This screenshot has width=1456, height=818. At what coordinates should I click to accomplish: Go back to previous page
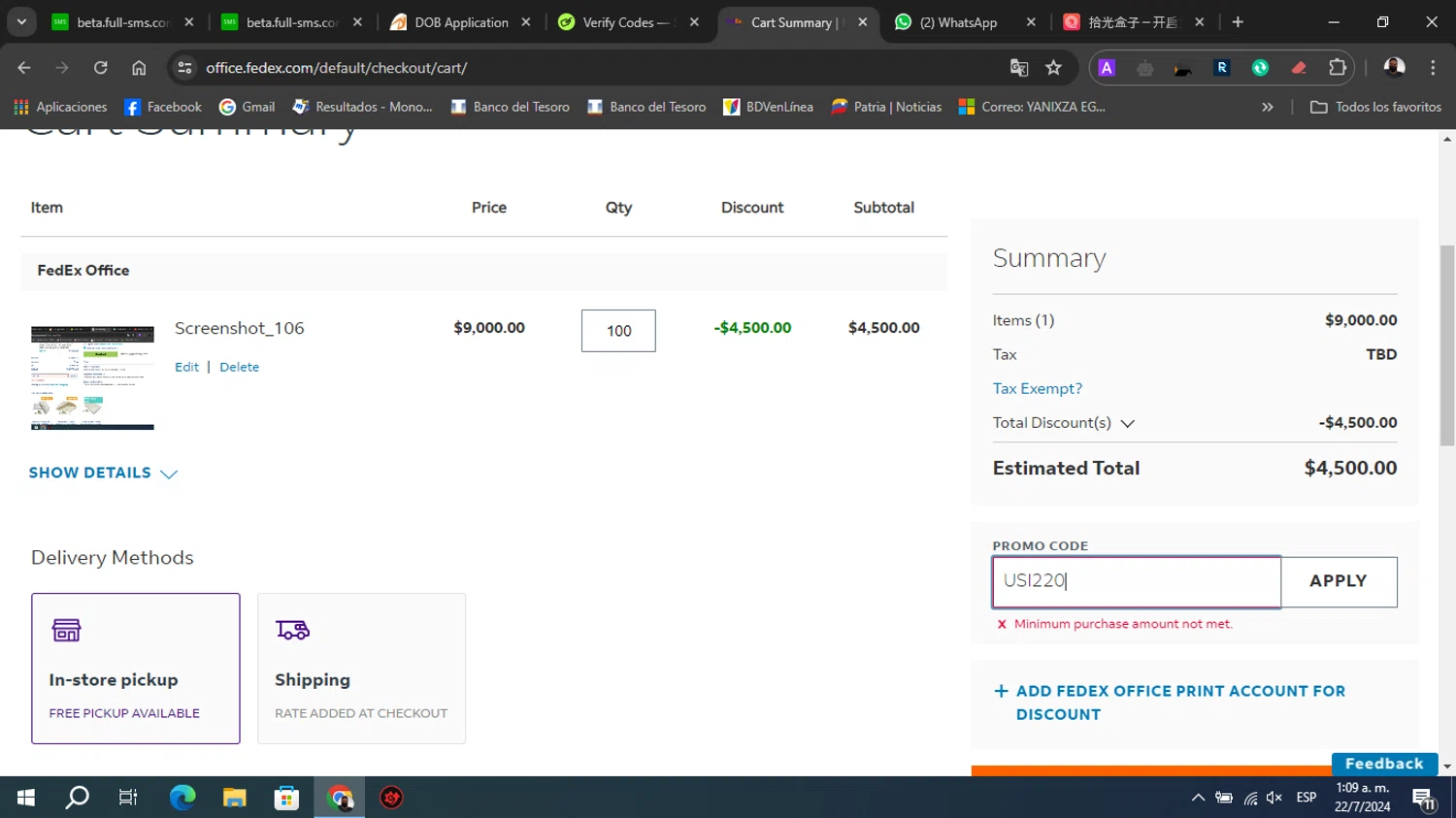[x=24, y=68]
